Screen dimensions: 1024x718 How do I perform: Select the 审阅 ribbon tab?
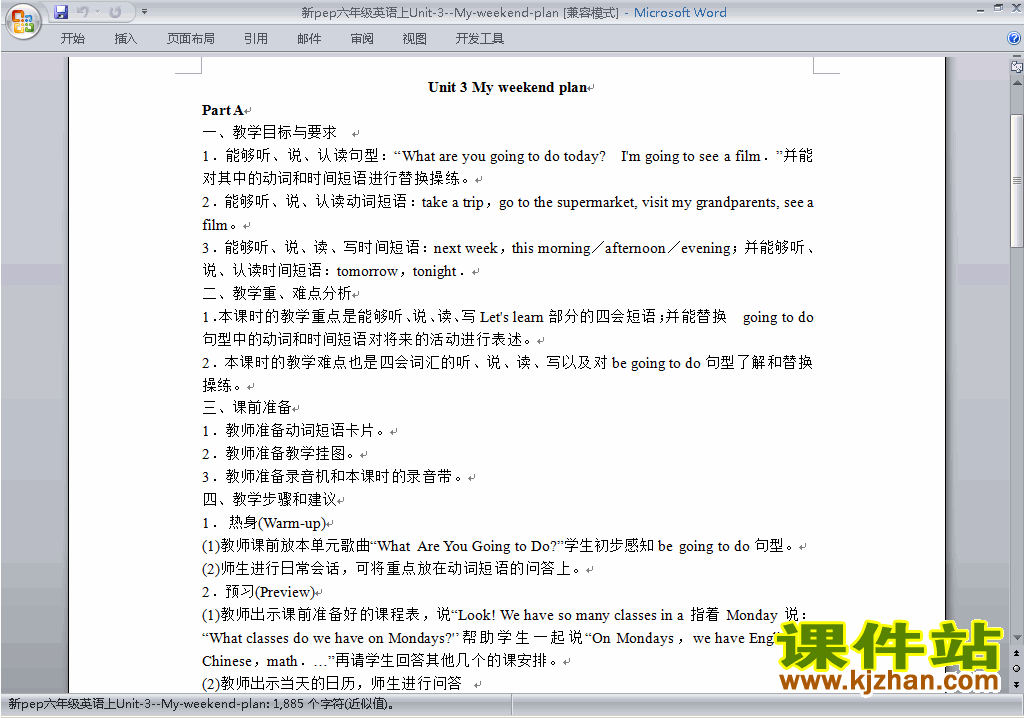tap(362, 39)
